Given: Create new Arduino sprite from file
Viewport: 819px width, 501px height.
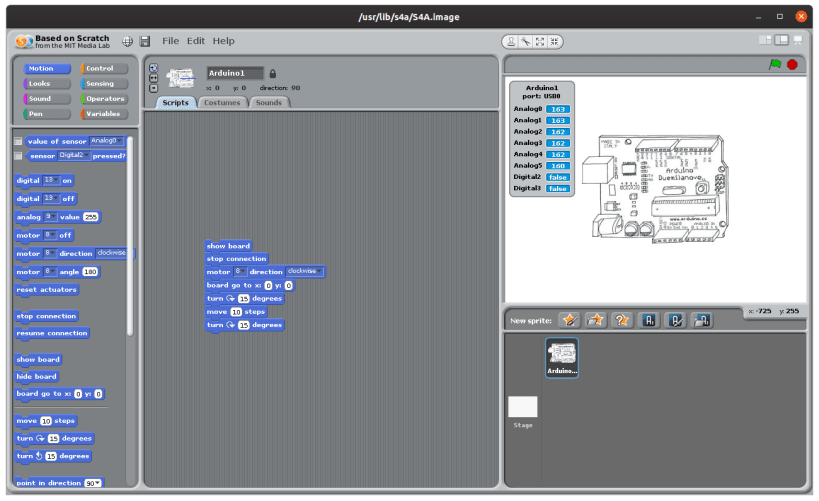Looking at the screenshot, I should 701,320.
